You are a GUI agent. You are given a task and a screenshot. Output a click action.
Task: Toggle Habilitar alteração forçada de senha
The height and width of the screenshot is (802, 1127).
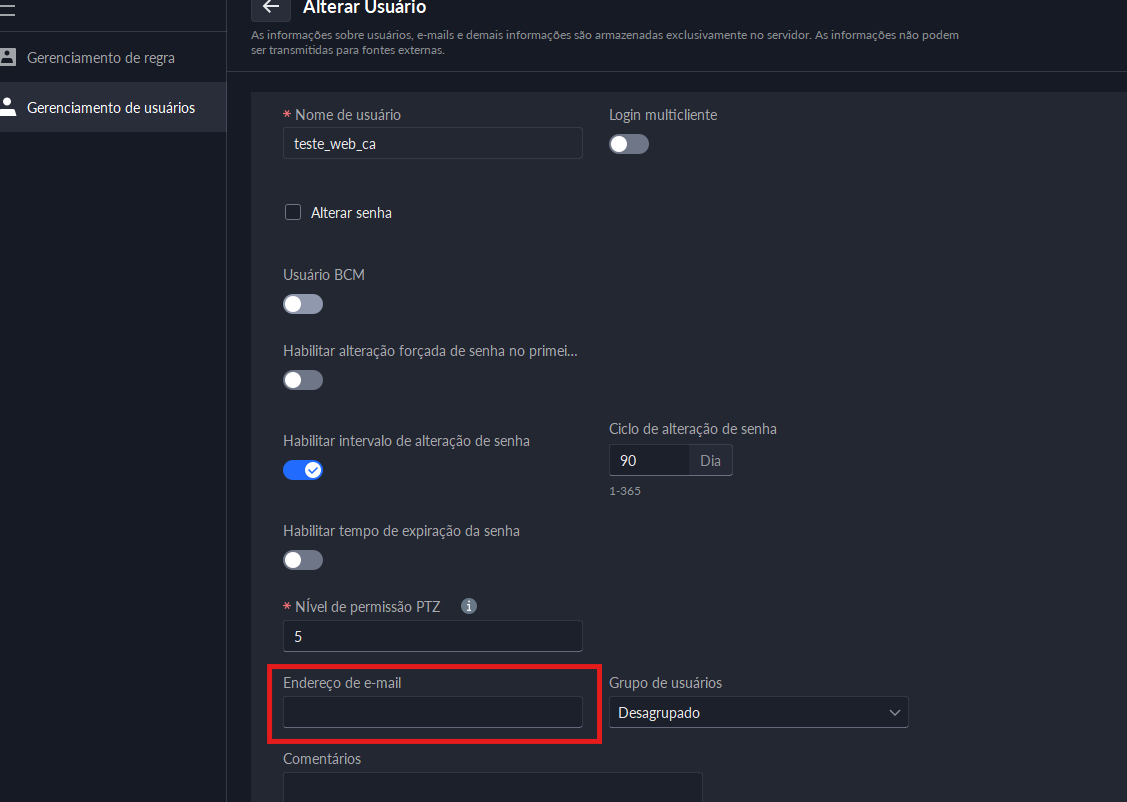pos(303,380)
